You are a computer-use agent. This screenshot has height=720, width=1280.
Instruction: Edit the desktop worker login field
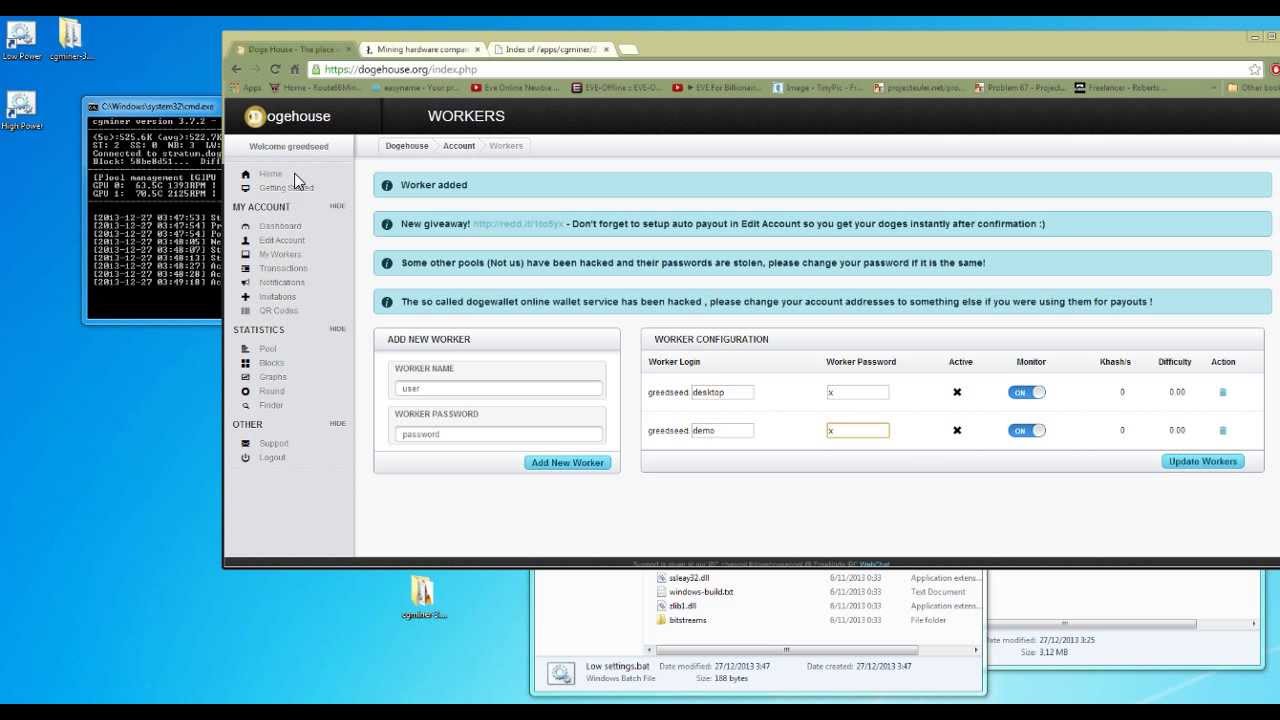pos(721,392)
